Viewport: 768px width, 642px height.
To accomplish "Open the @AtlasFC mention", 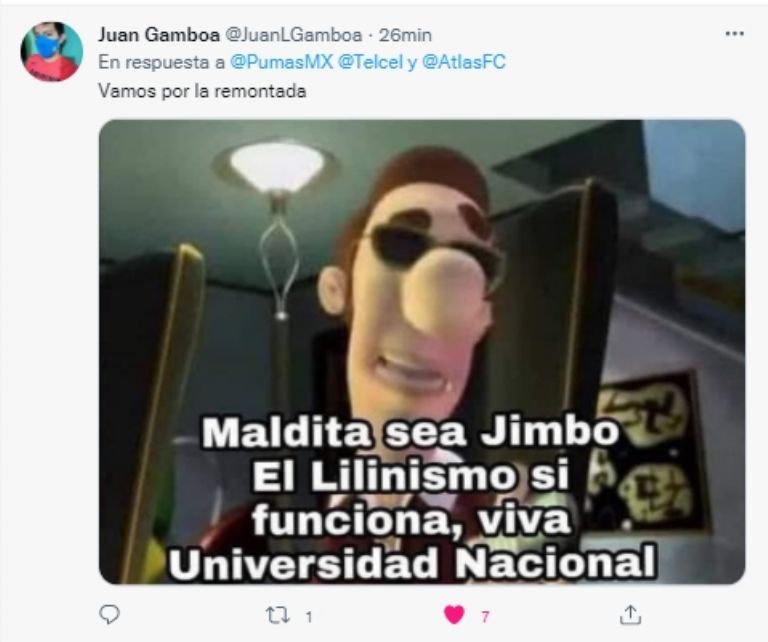I will click(x=463, y=62).
